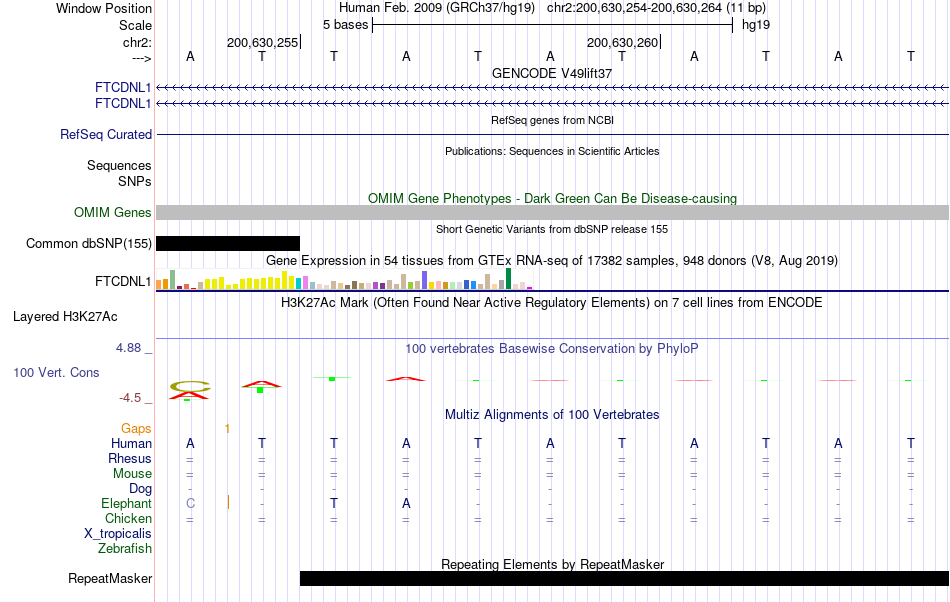
Task: Click the Chicken species label
Action: 128,518
